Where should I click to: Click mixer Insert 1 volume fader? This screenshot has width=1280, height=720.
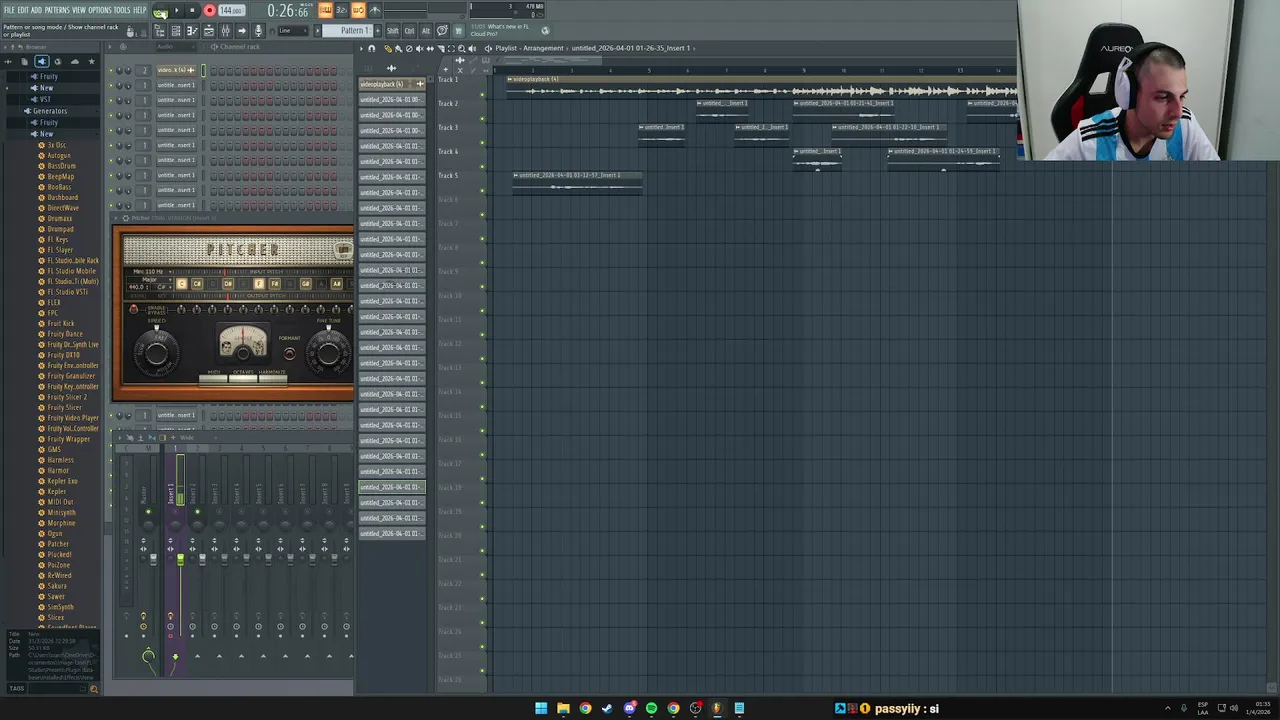click(180, 561)
